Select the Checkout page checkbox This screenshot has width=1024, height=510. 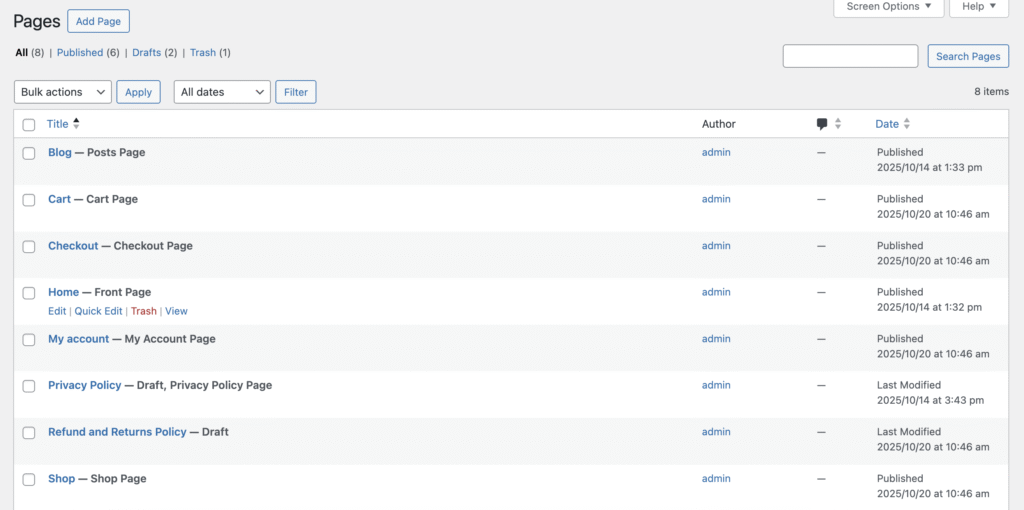(x=29, y=247)
